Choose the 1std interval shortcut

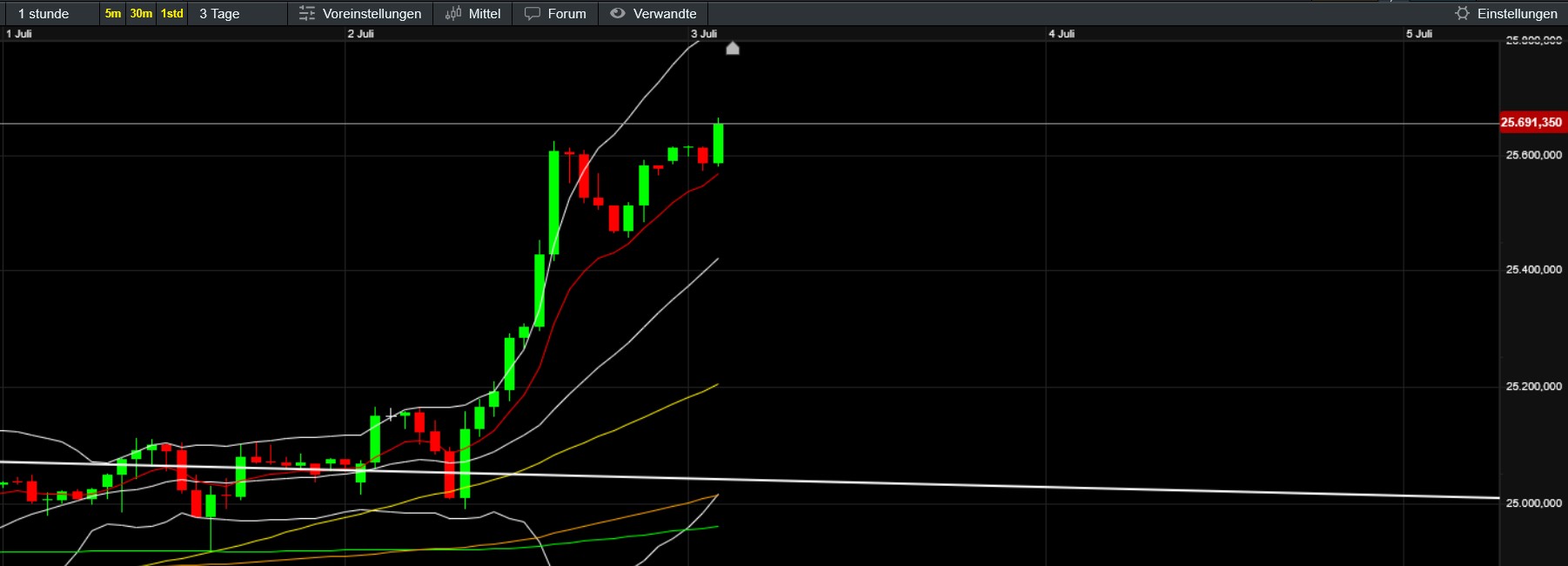tap(172, 14)
